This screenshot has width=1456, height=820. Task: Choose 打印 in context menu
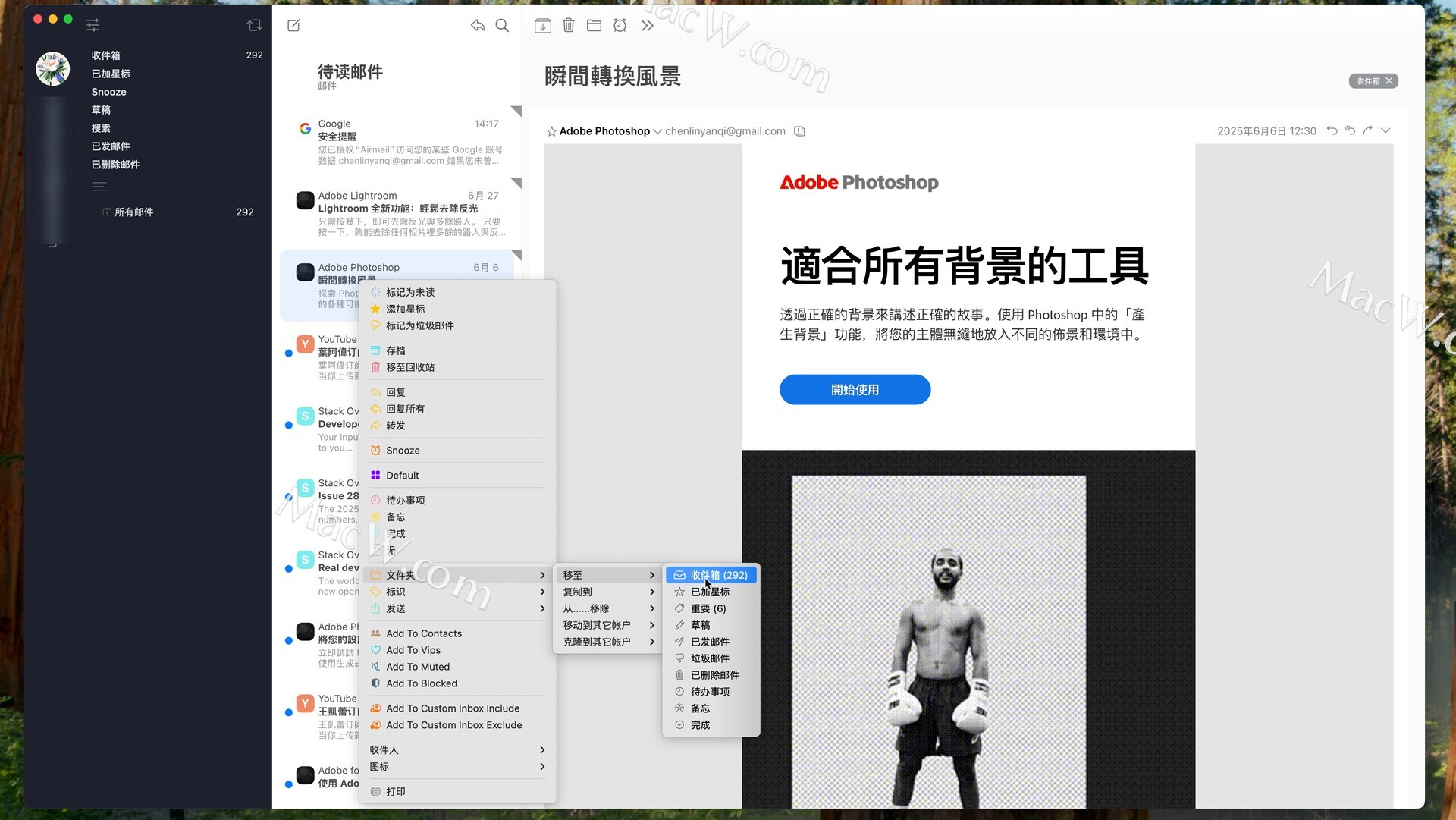457,792
